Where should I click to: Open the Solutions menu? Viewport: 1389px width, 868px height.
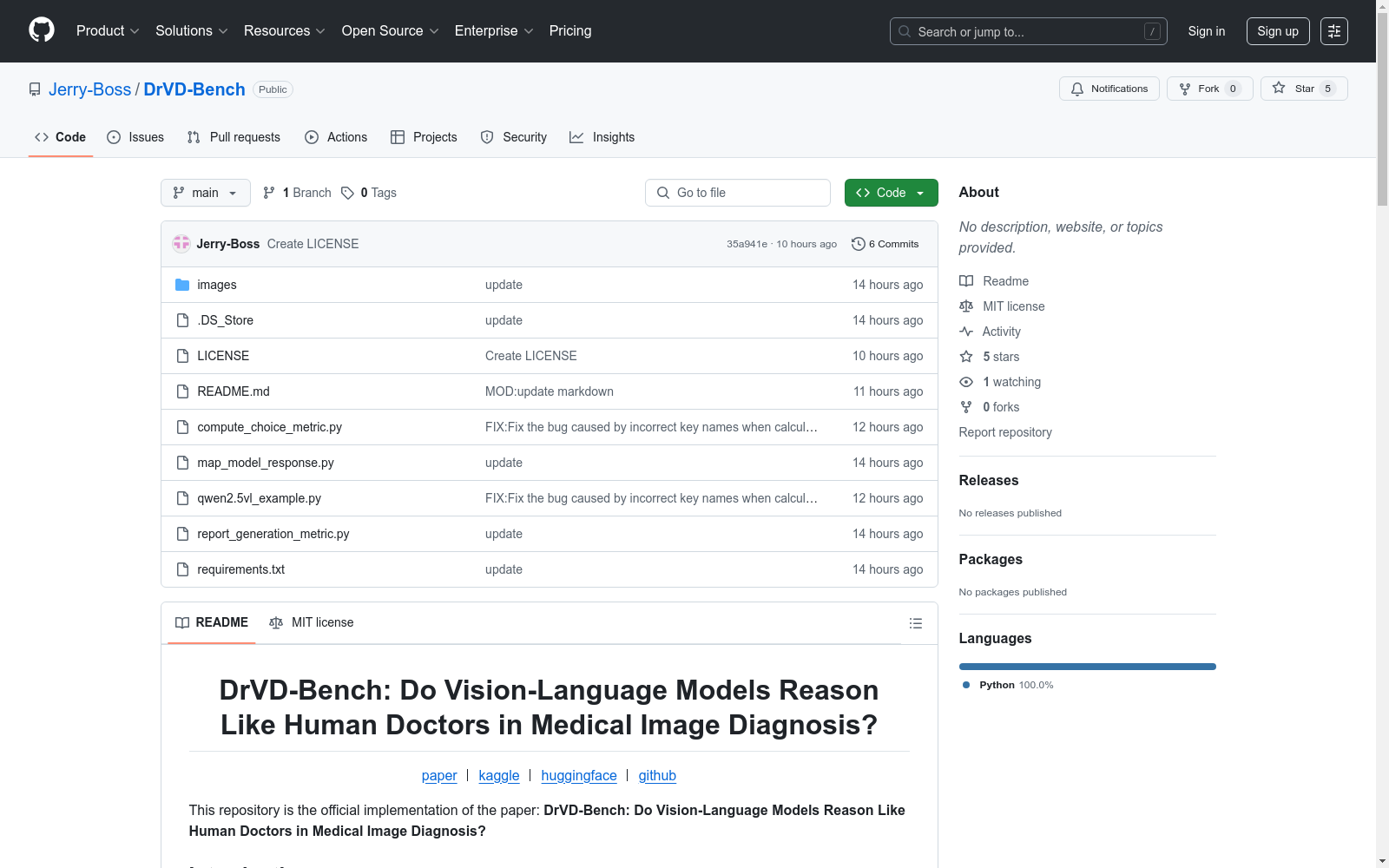(x=191, y=31)
